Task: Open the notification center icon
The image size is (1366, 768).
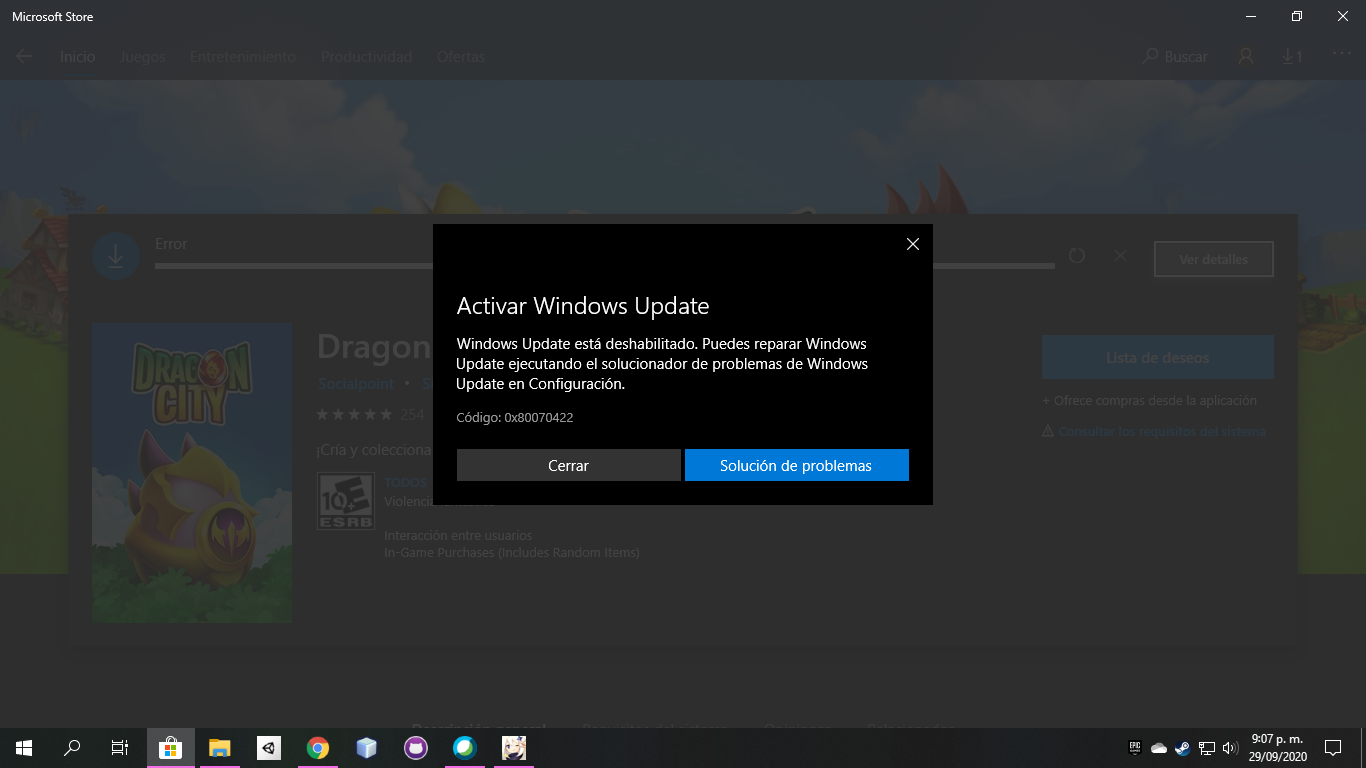Action: [1332, 747]
